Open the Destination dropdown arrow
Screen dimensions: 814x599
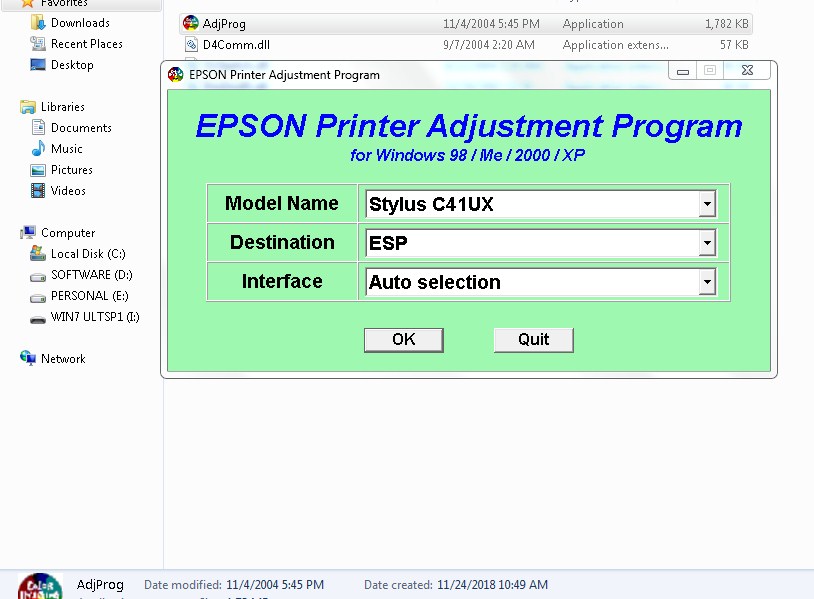coord(707,243)
